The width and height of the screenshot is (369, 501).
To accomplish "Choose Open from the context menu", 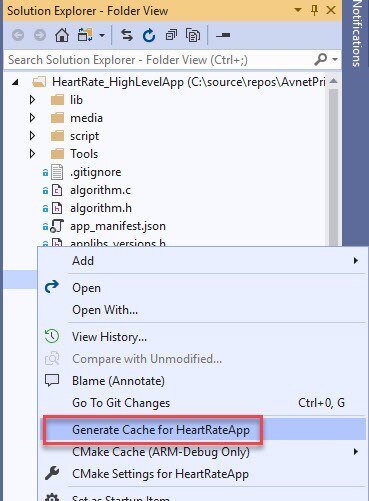I will point(203,288).
